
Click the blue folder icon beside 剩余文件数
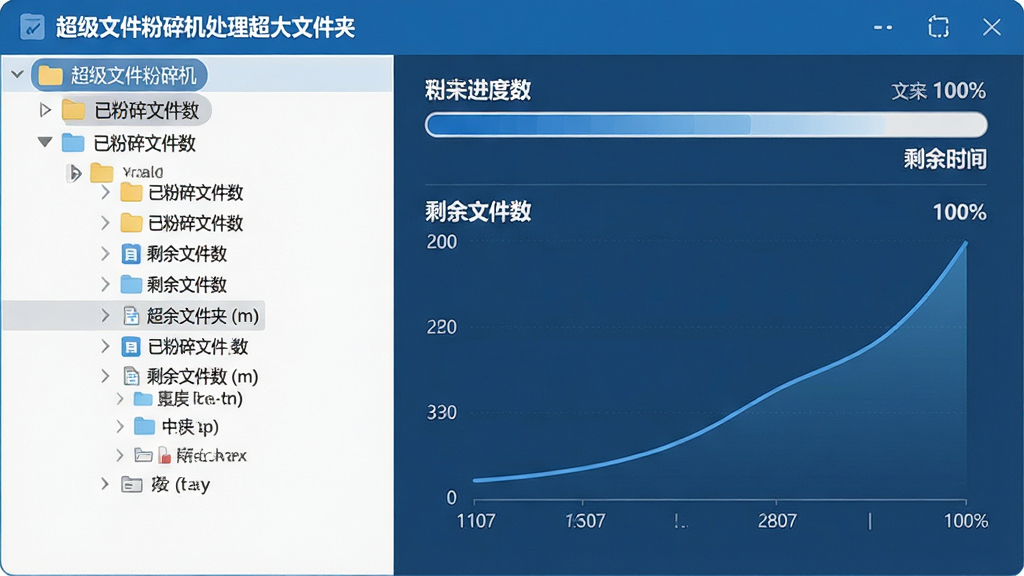point(131,284)
